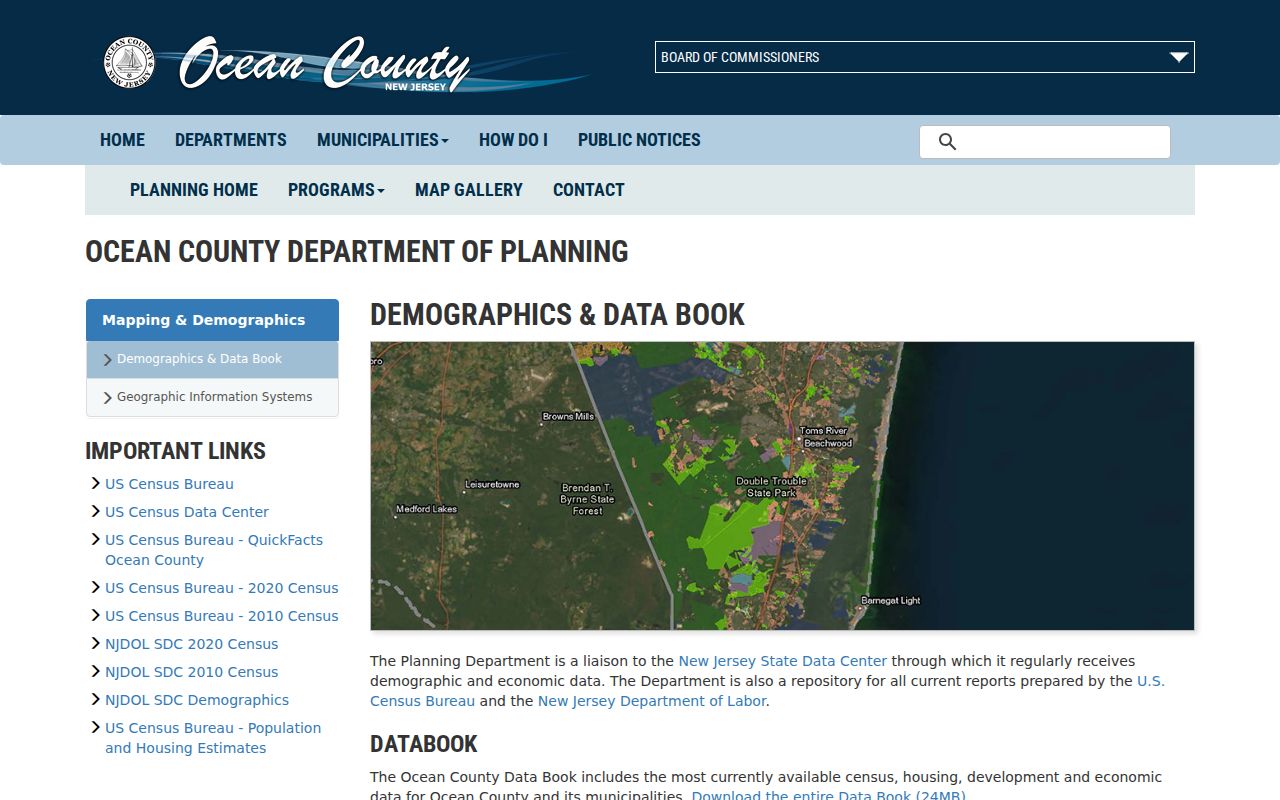Open US Census Bureau QuickFacts Ocean County
The width and height of the screenshot is (1280, 800).
point(214,550)
